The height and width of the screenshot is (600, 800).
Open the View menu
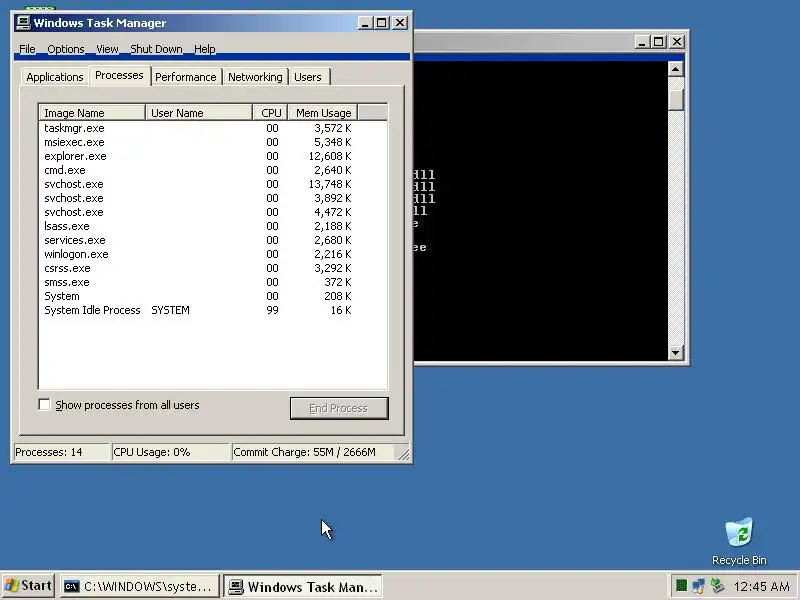pos(107,49)
